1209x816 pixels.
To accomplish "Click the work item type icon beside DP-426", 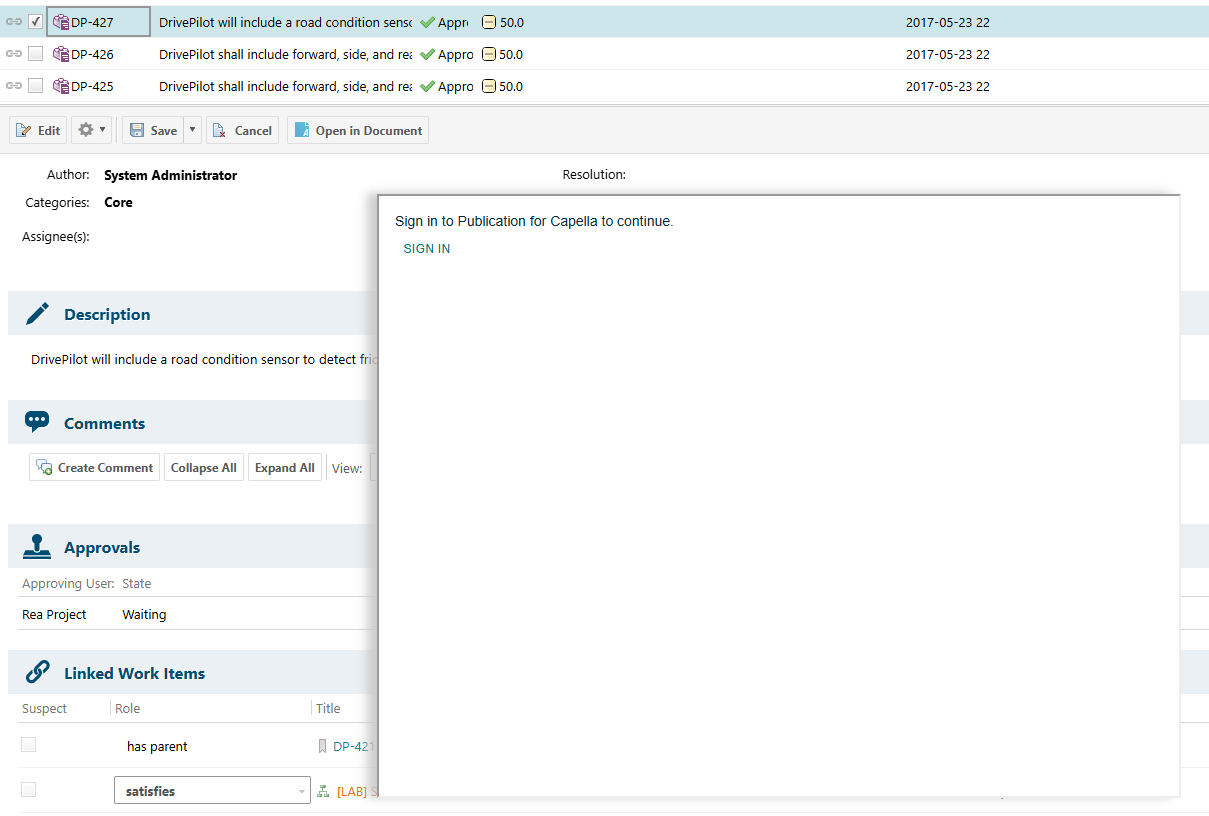I will (61, 54).
